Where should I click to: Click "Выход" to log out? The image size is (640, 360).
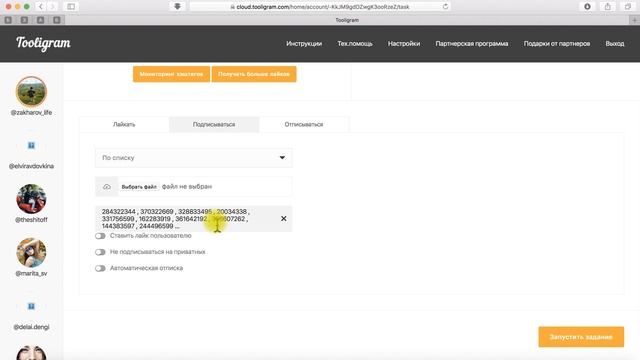coord(615,44)
